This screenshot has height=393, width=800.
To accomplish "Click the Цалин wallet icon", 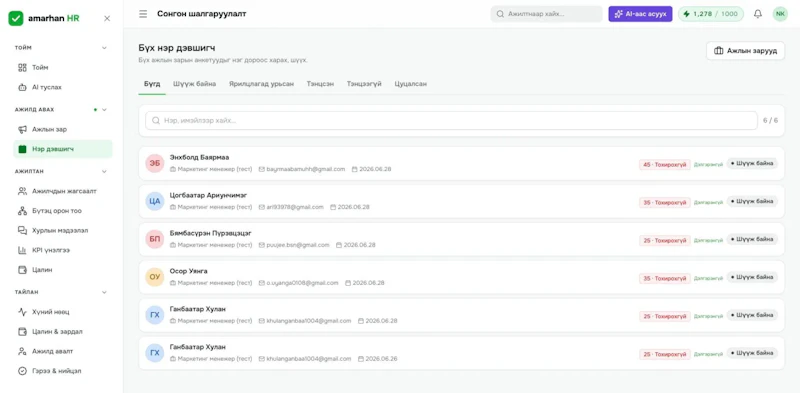I will (22, 269).
